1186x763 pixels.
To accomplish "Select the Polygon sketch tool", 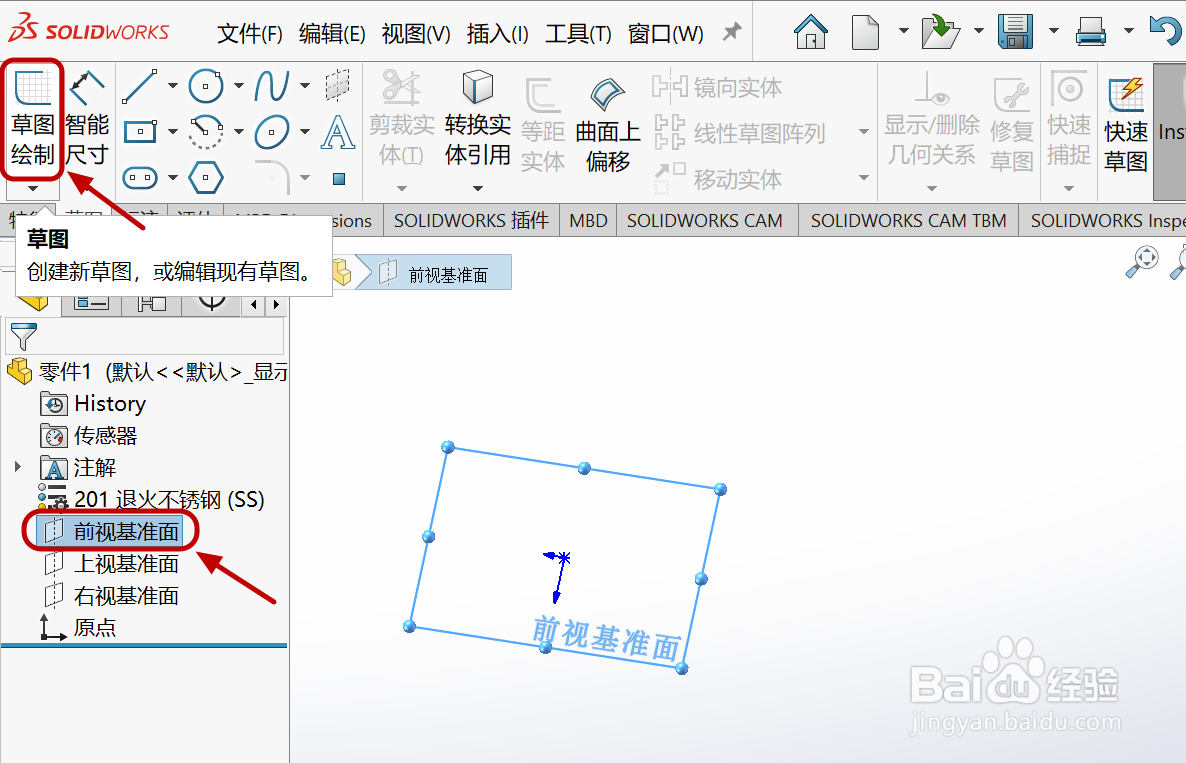I will [206, 178].
